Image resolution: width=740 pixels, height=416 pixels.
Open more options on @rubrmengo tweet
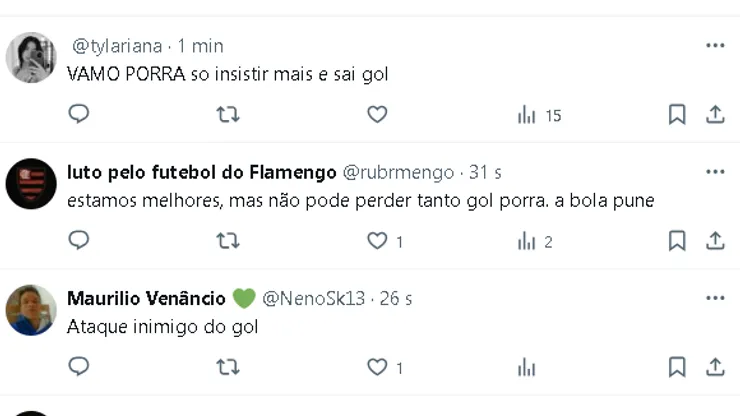715,172
